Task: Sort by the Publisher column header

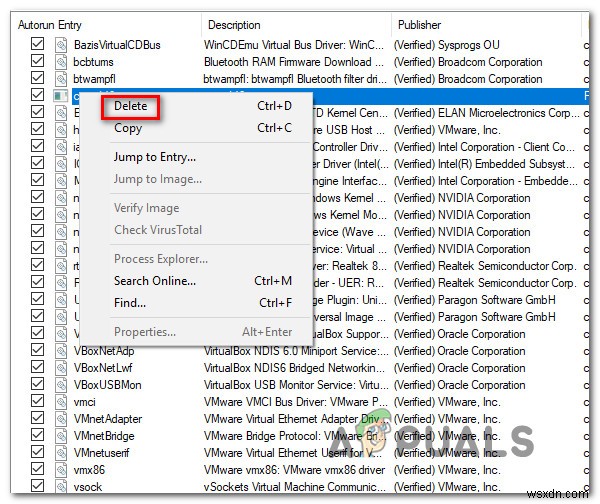Action: (419, 25)
